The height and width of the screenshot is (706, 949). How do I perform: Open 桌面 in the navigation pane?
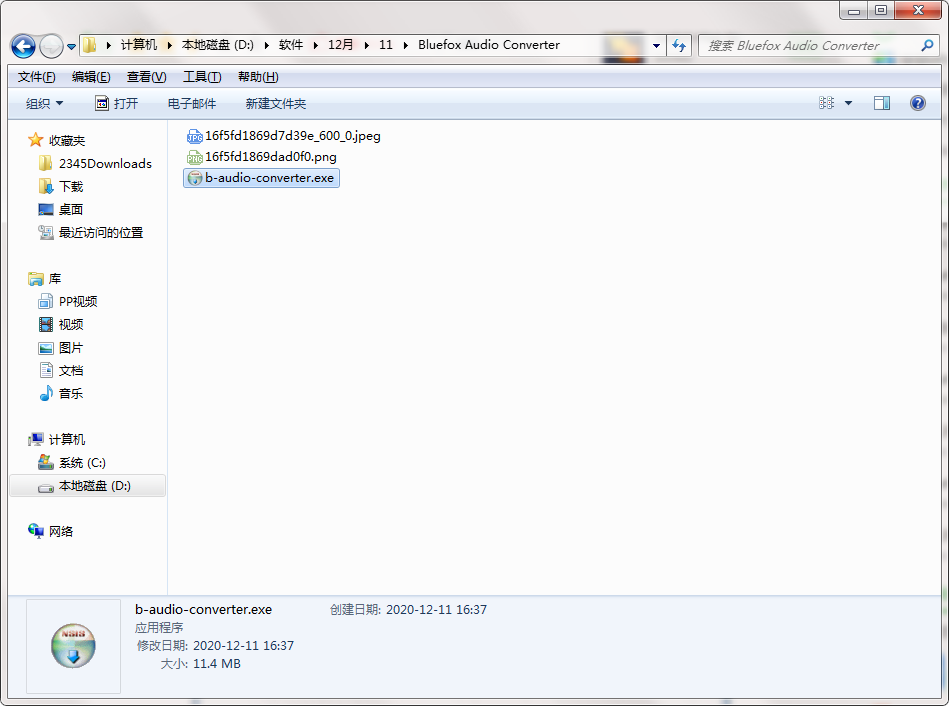[x=70, y=209]
